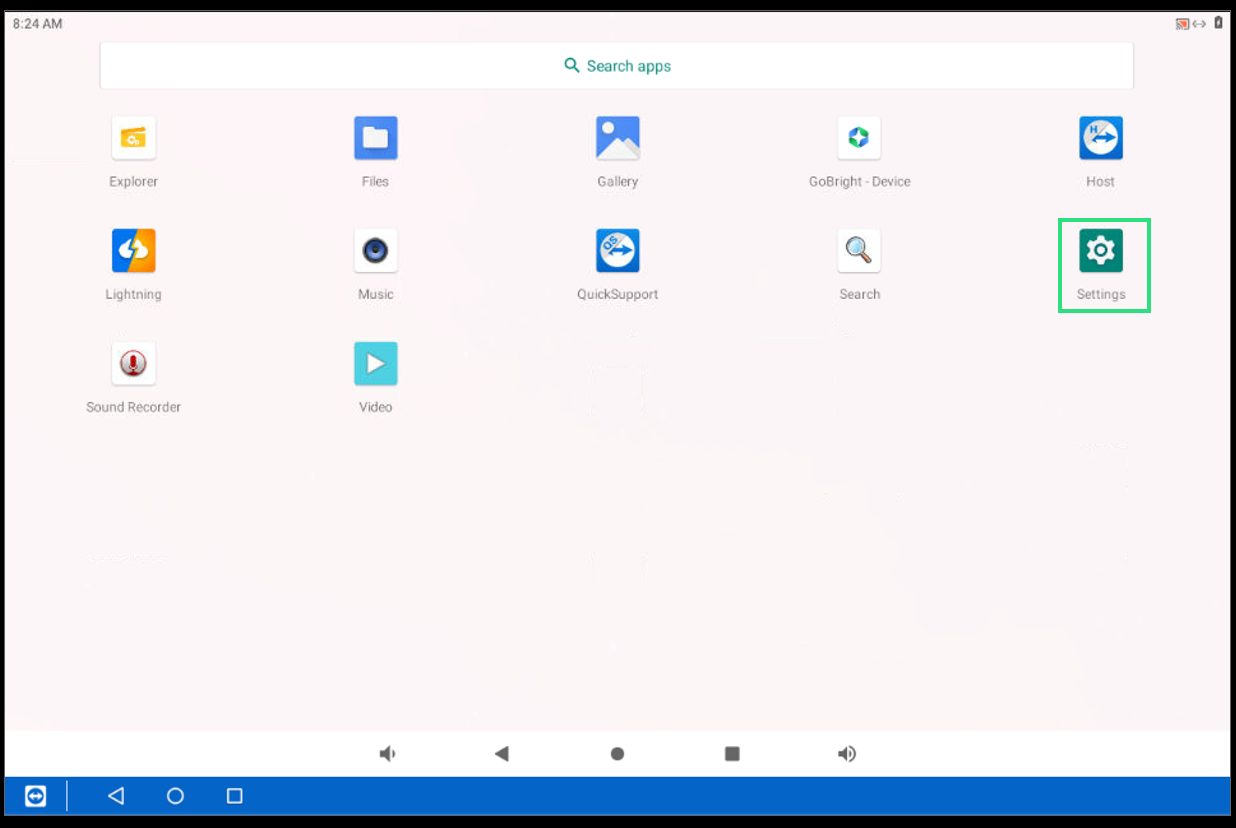The height and width of the screenshot is (828, 1236).
Task: Click the Search apps field
Action: [616, 66]
